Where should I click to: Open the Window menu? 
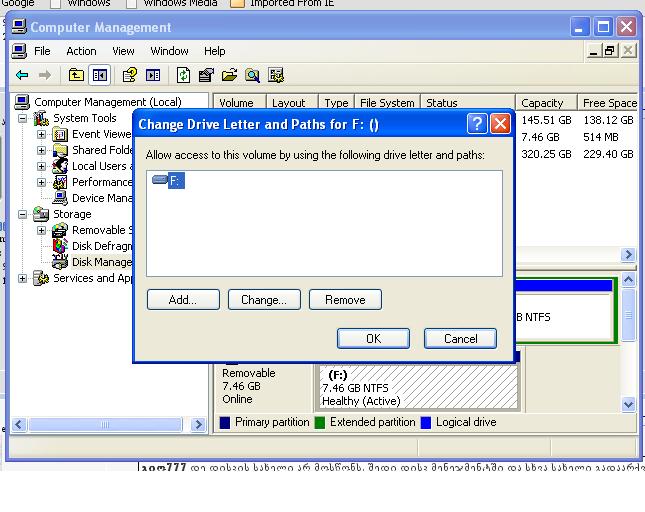(x=169, y=51)
